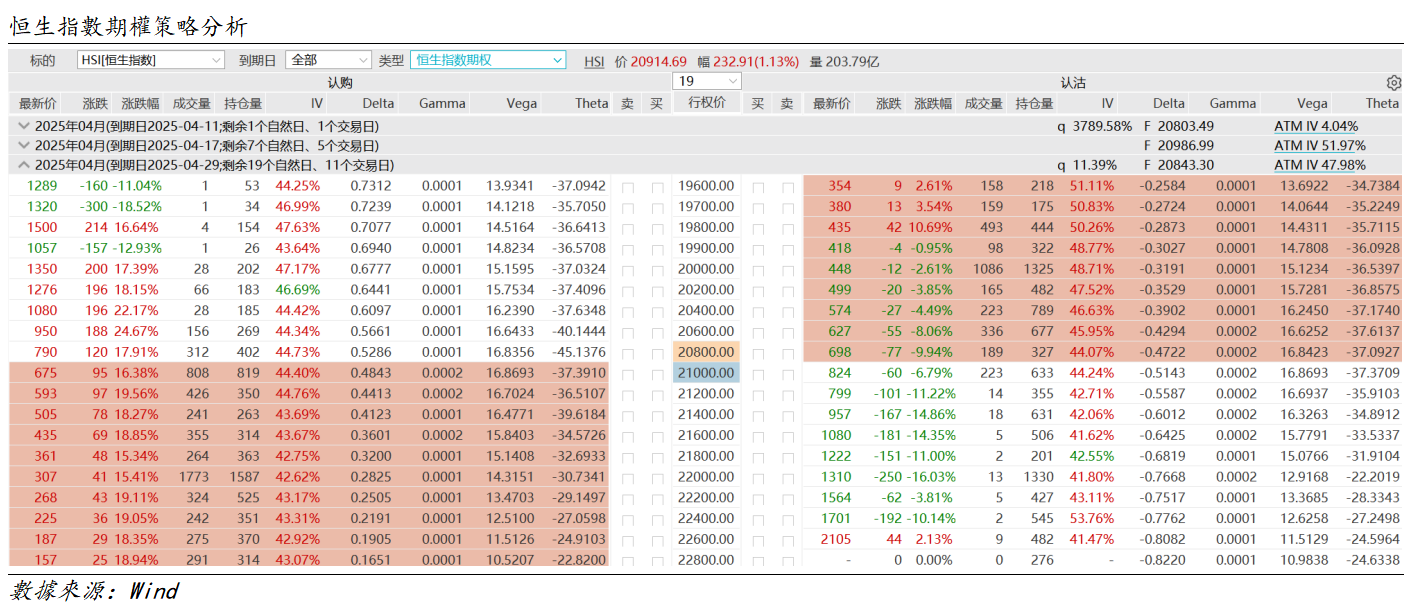Click the ATM IV 51.97% link

coord(1320,146)
